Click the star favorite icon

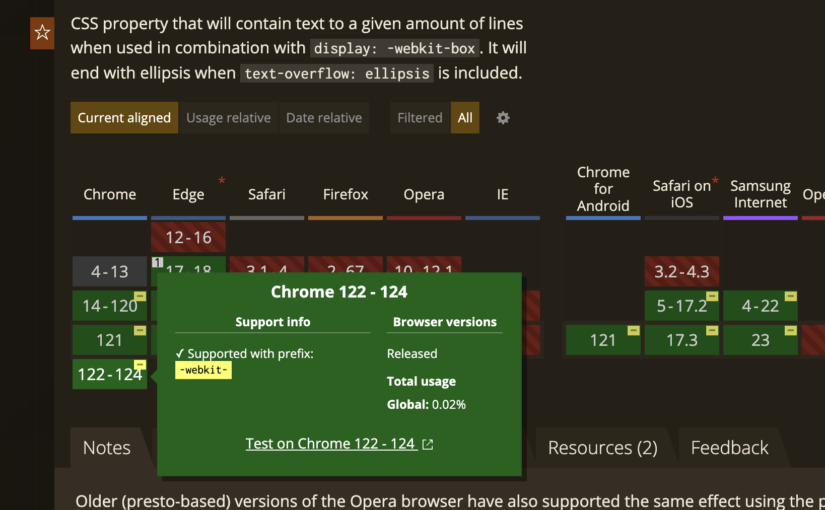tap(42, 33)
